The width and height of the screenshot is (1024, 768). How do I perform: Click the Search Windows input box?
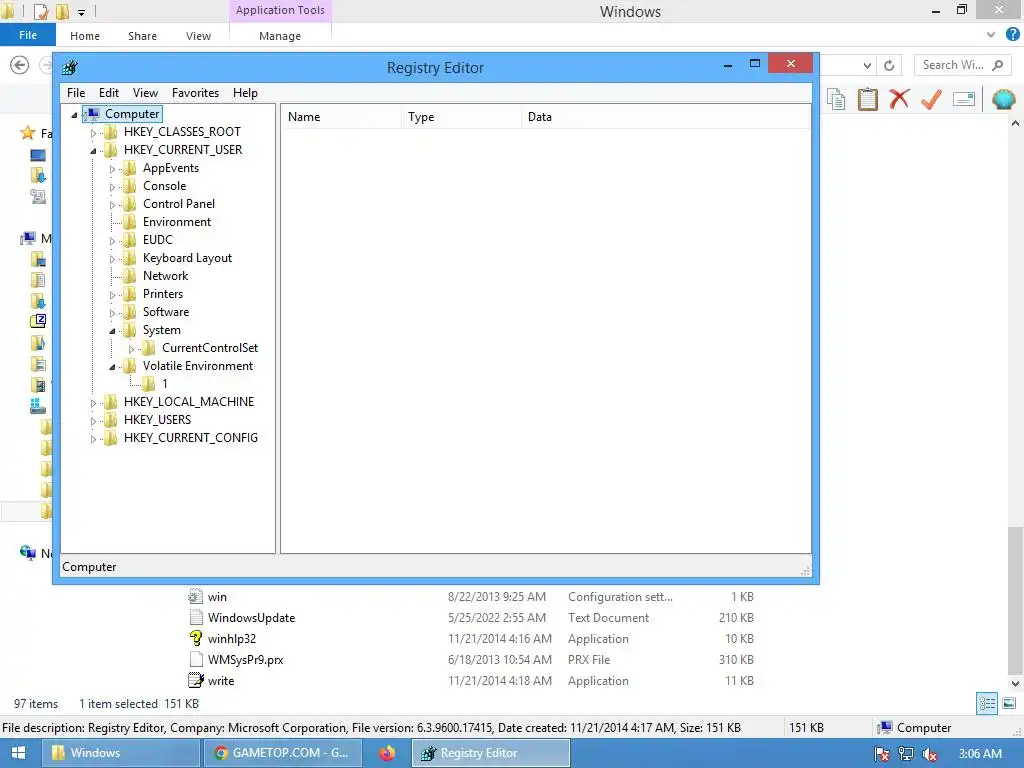(961, 65)
